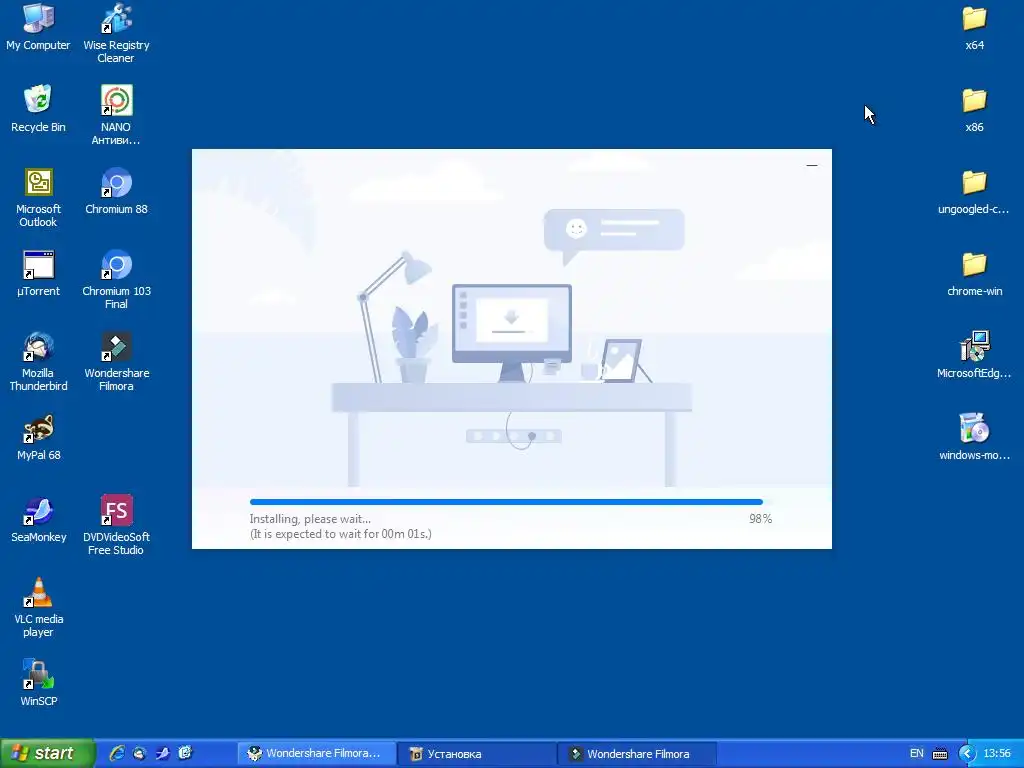Click the 13:56 tray clock

(997, 753)
